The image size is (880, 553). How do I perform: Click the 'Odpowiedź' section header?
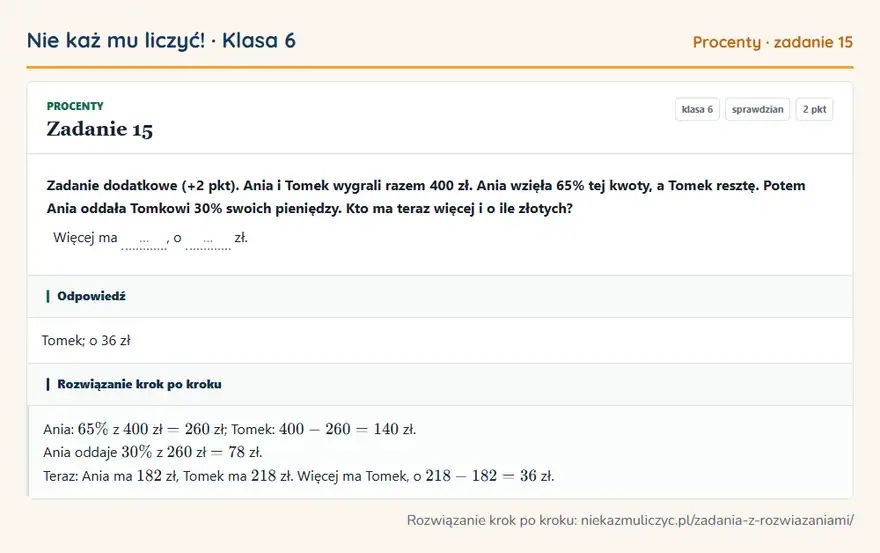[440, 296]
